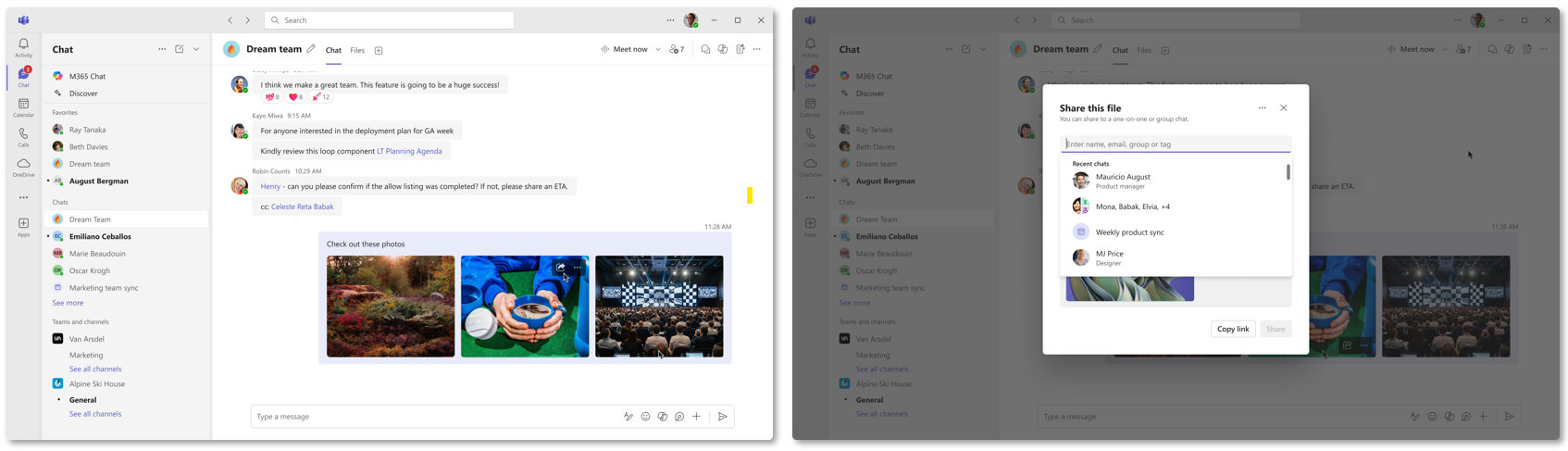Send the message with arrow icon in left window
Screen dimensions: 1568x451
tap(723, 417)
